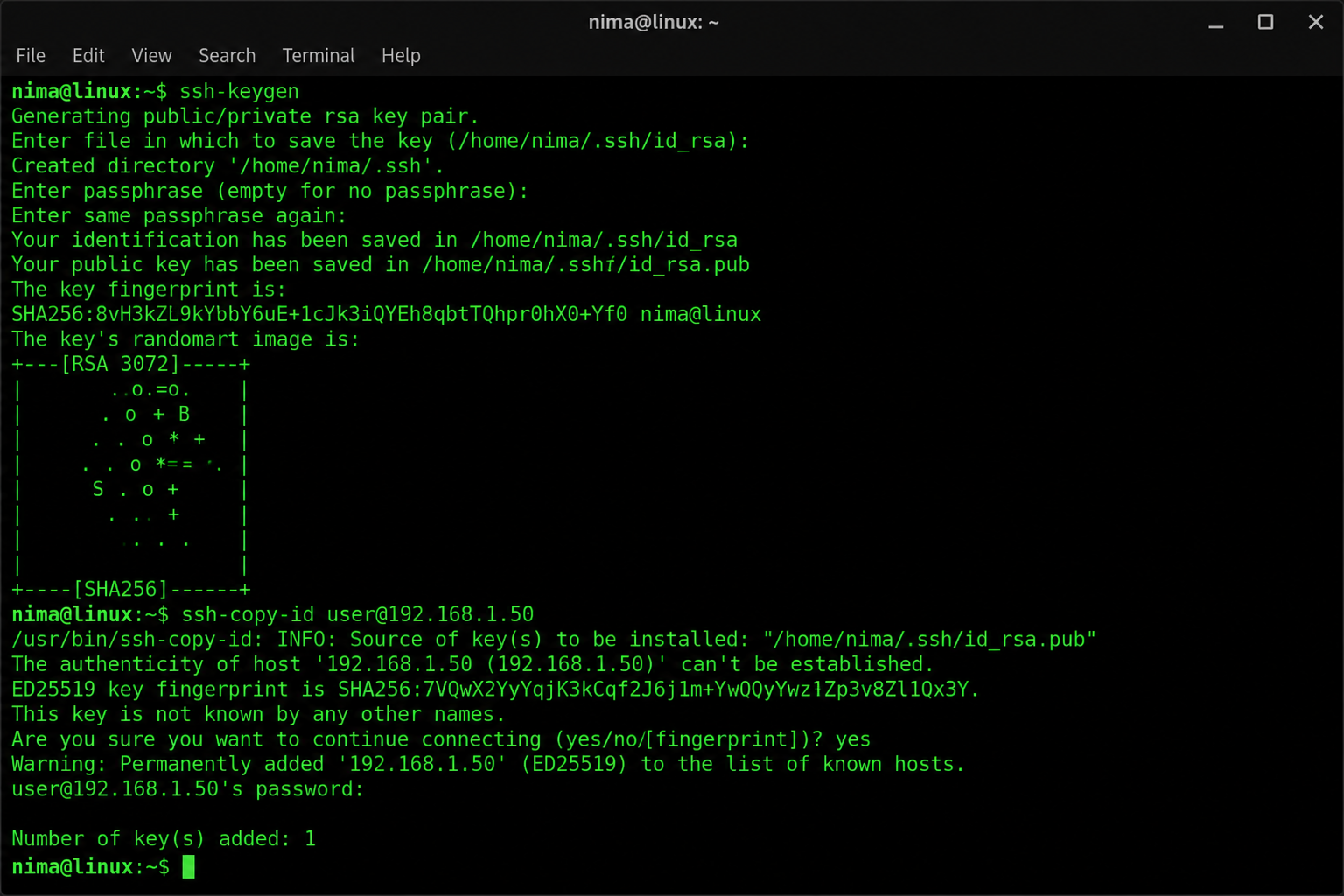Open the Edit menu
The width and height of the screenshot is (1344, 896).
point(88,56)
